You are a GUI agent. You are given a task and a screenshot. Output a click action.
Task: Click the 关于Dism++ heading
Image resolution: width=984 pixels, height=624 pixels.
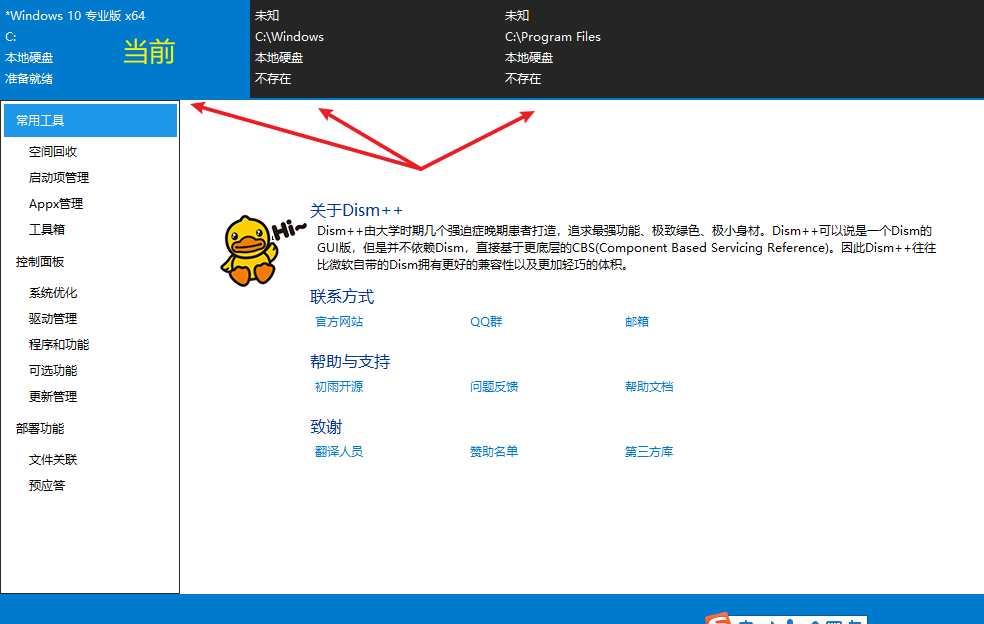click(x=356, y=210)
